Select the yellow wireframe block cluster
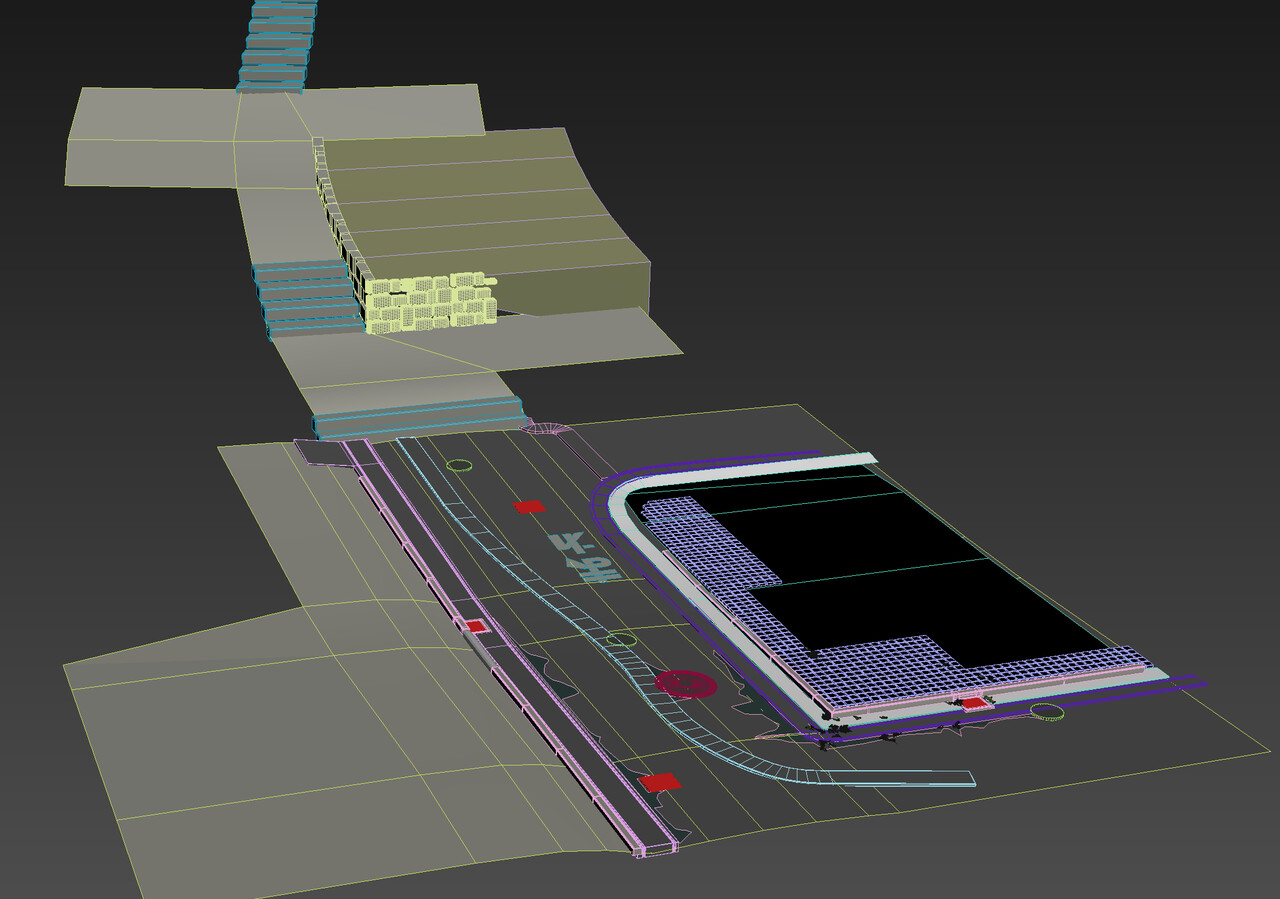Viewport: 1280px width, 899px height. [430, 301]
